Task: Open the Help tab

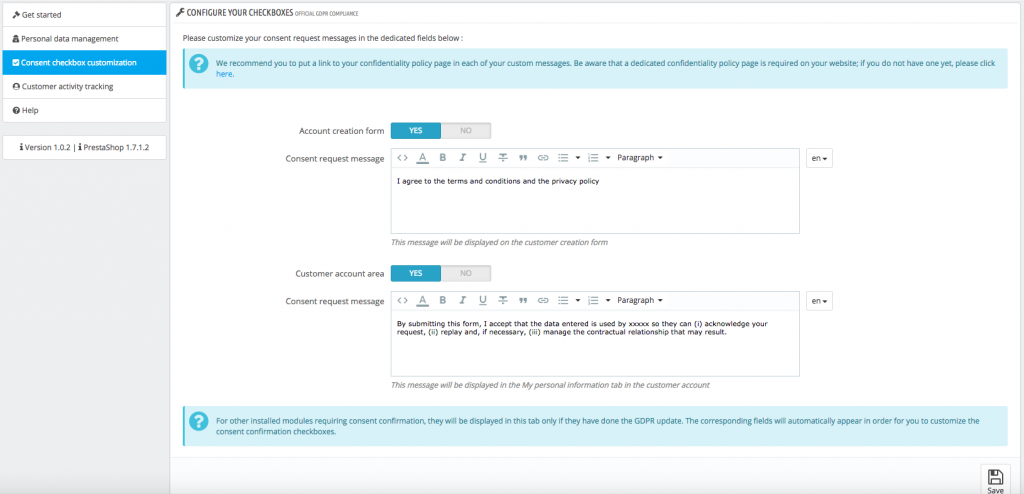Action: tap(84, 110)
